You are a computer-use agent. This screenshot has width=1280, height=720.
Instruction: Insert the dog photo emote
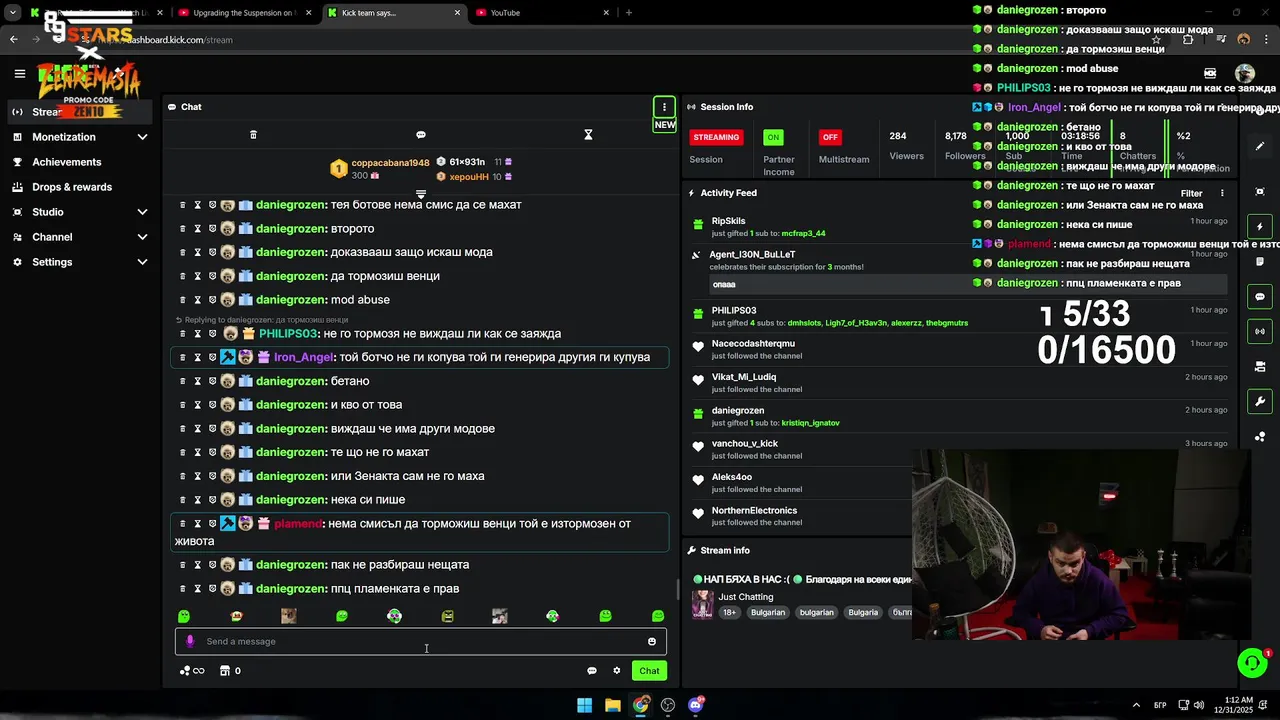289,616
